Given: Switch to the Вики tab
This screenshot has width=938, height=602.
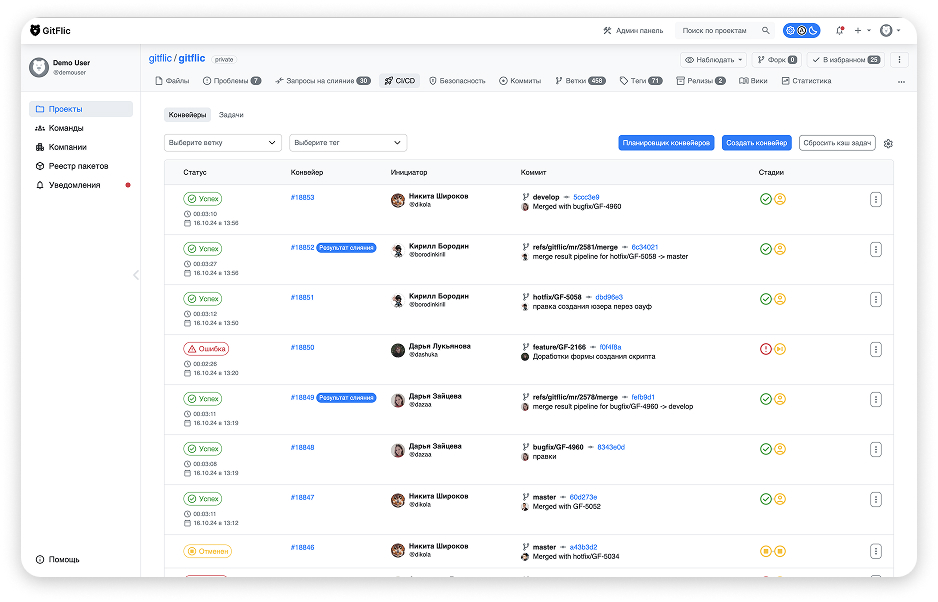Looking at the screenshot, I should (x=753, y=81).
